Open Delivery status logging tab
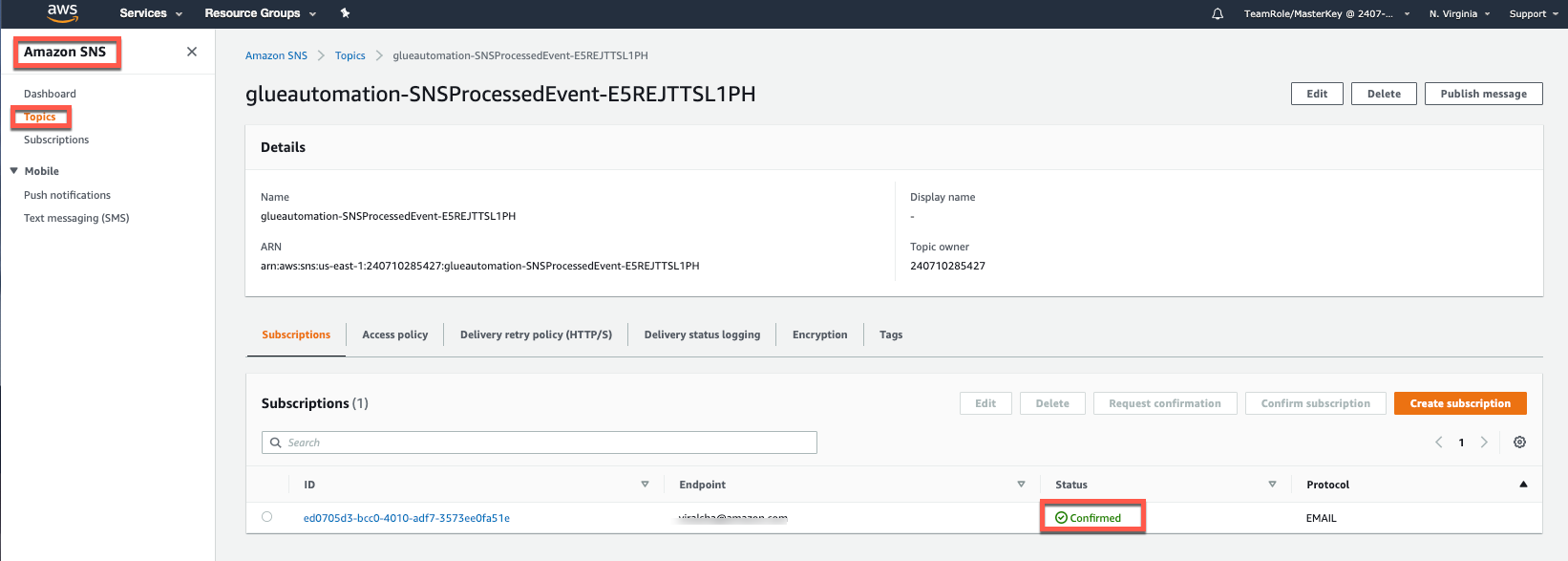Viewport: 1568px width, 561px height. coord(702,334)
